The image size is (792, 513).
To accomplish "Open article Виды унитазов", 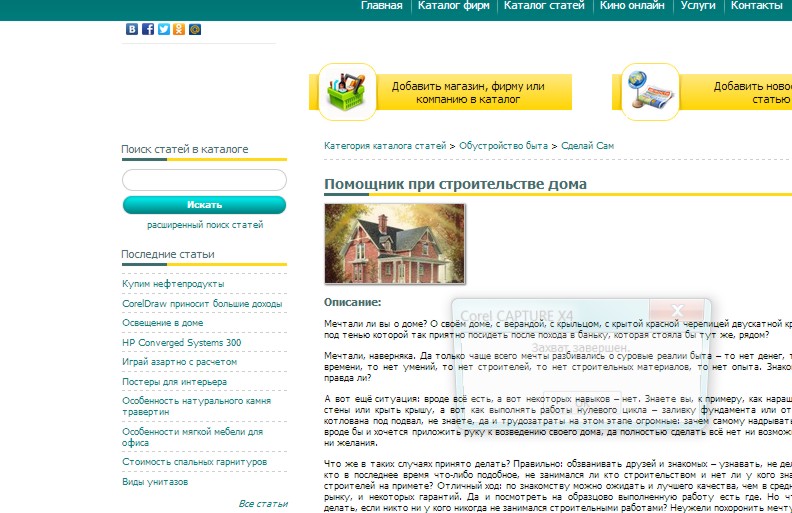I will (x=155, y=482).
